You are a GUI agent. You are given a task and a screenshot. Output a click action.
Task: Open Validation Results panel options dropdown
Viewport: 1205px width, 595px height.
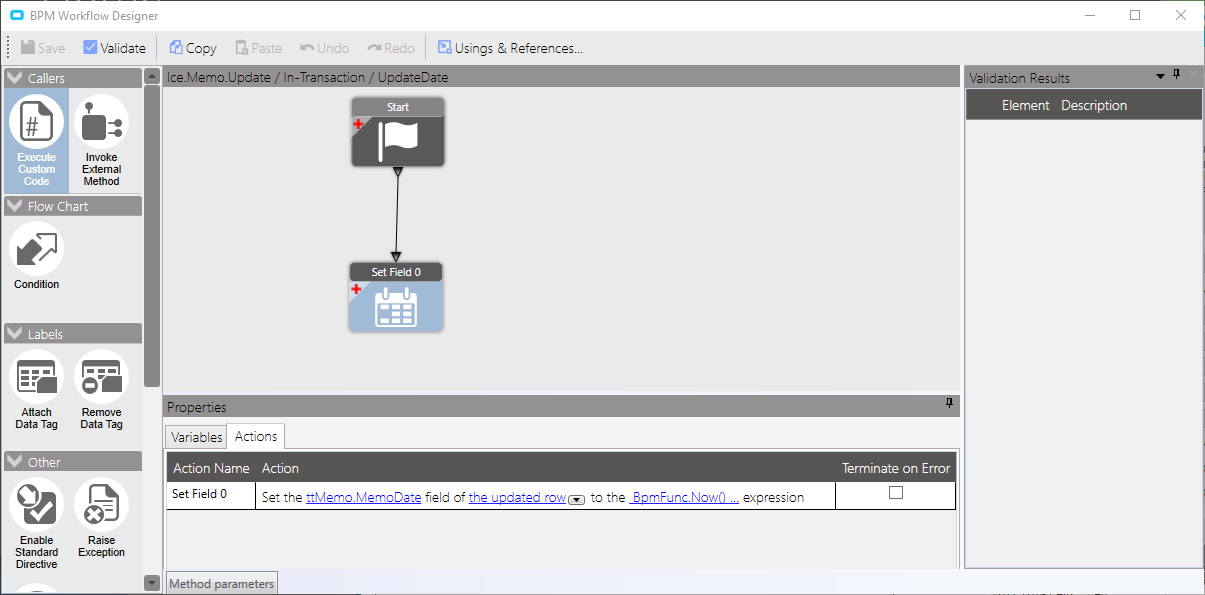click(1161, 76)
